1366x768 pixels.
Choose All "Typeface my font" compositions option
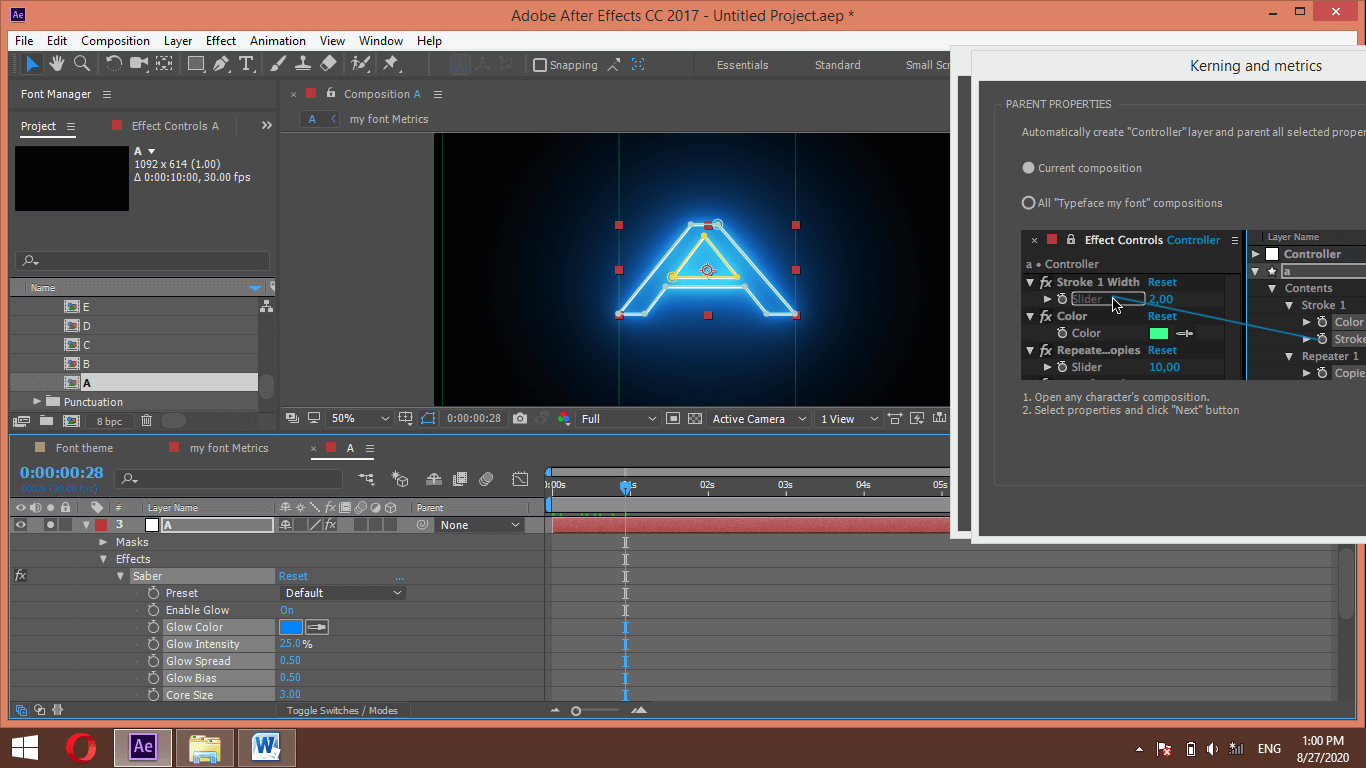point(1028,202)
